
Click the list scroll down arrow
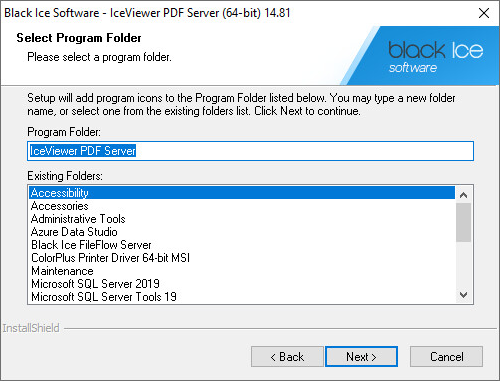pyautogui.click(x=463, y=295)
